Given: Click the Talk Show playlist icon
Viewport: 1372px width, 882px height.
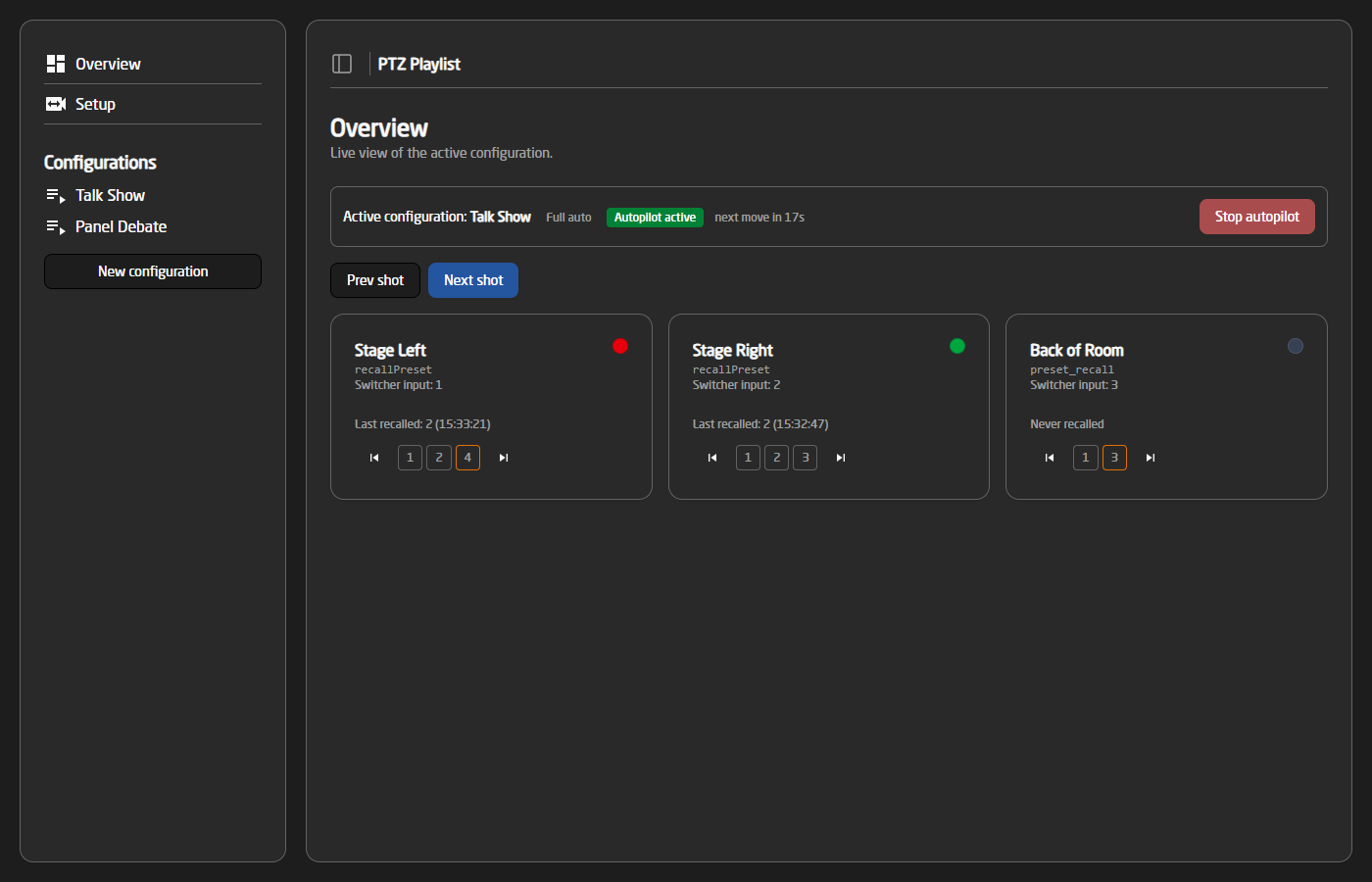Looking at the screenshot, I should pos(56,196).
